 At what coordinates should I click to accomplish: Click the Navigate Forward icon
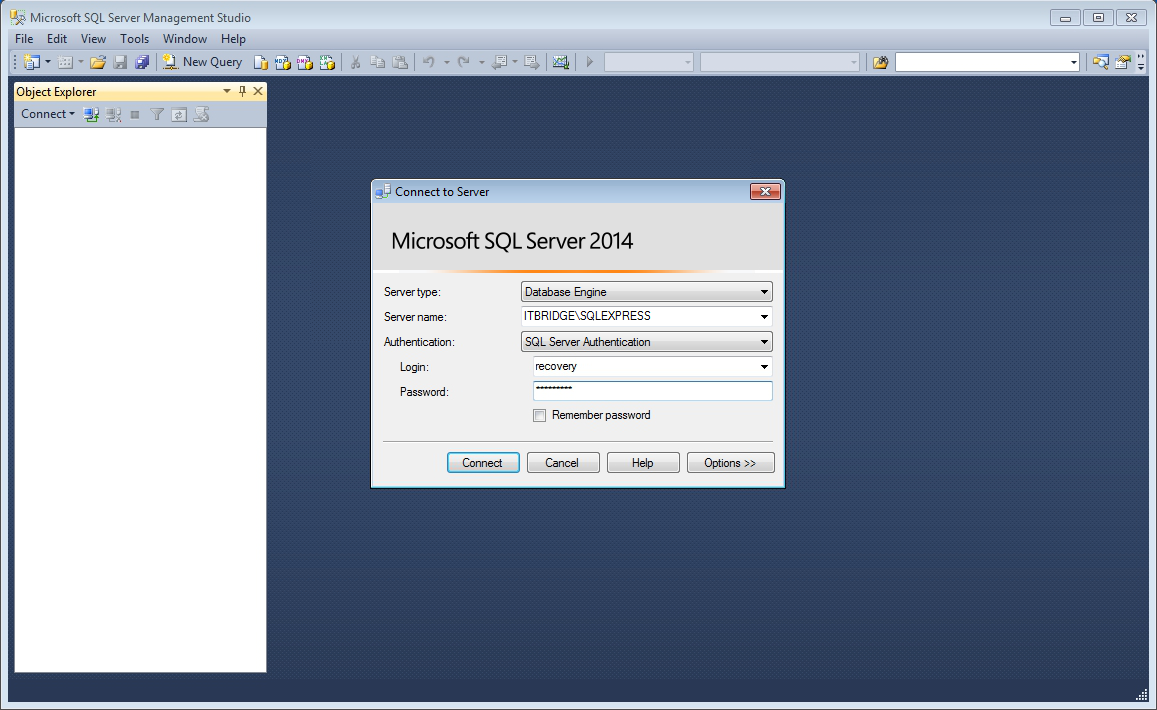coord(531,62)
